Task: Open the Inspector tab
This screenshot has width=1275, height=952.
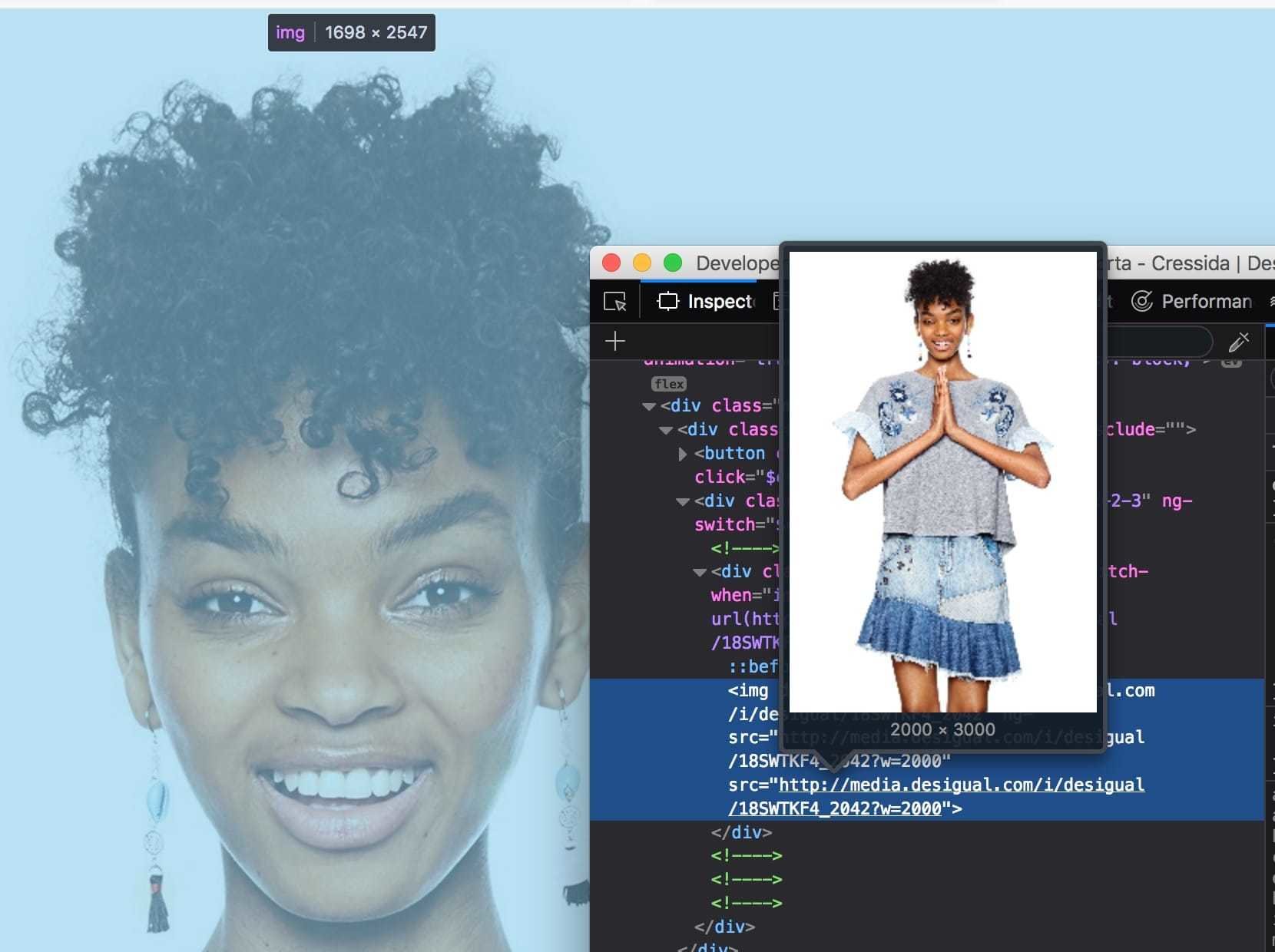Action: pyautogui.click(x=707, y=302)
